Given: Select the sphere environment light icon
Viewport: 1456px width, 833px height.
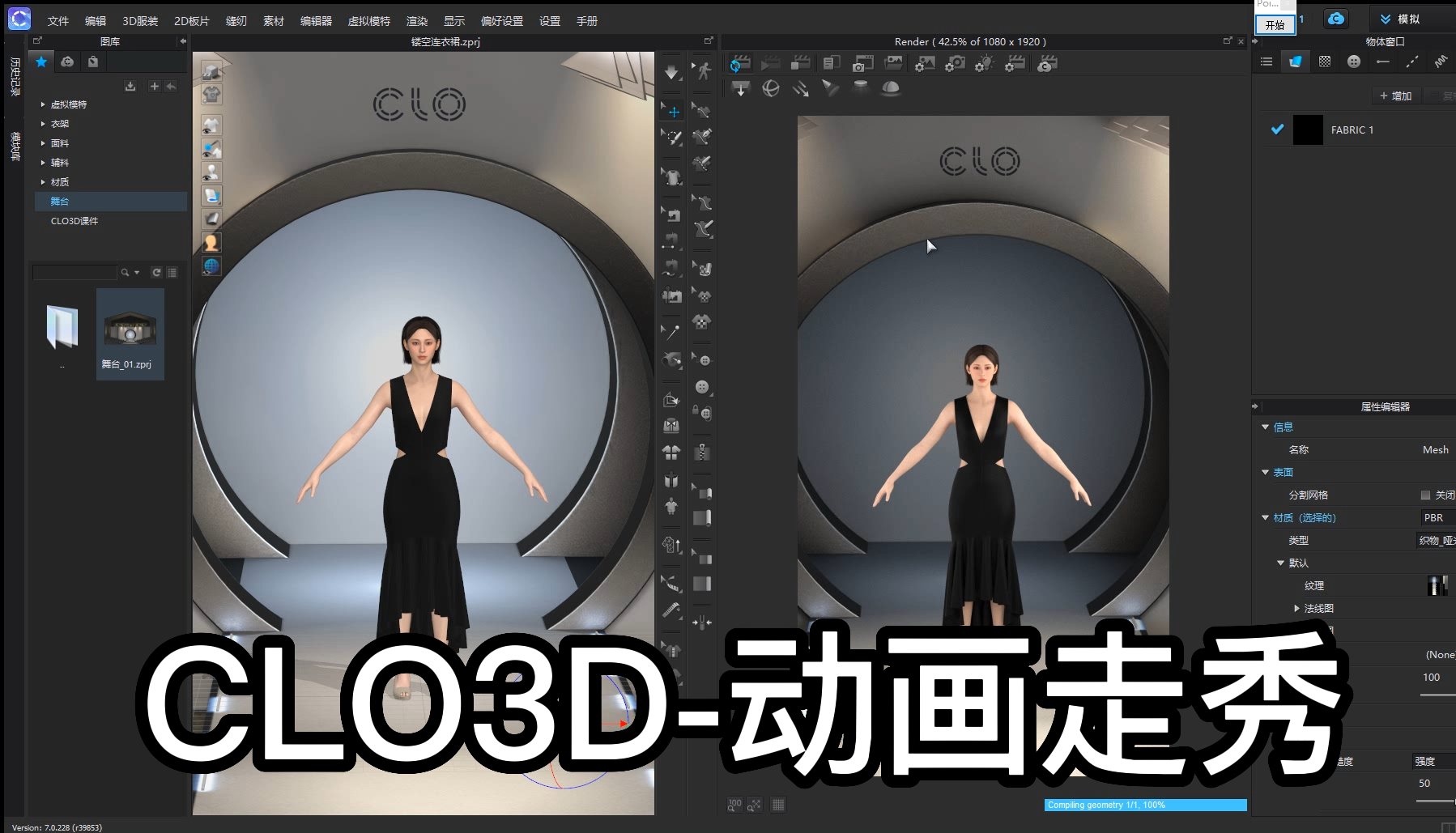Looking at the screenshot, I should point(771,88).
